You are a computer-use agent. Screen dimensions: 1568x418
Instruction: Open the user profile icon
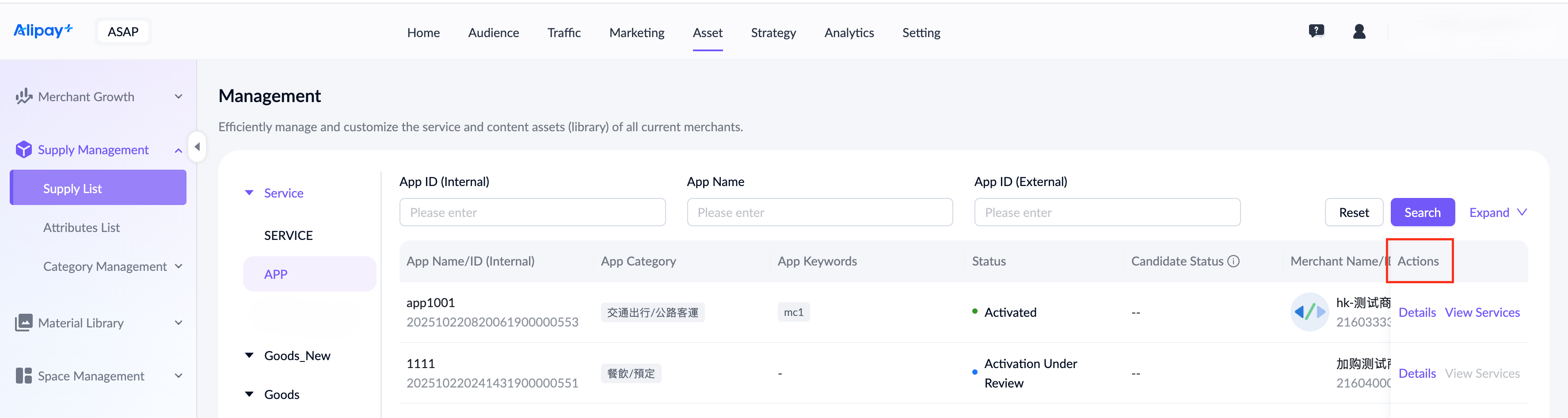1359,32
